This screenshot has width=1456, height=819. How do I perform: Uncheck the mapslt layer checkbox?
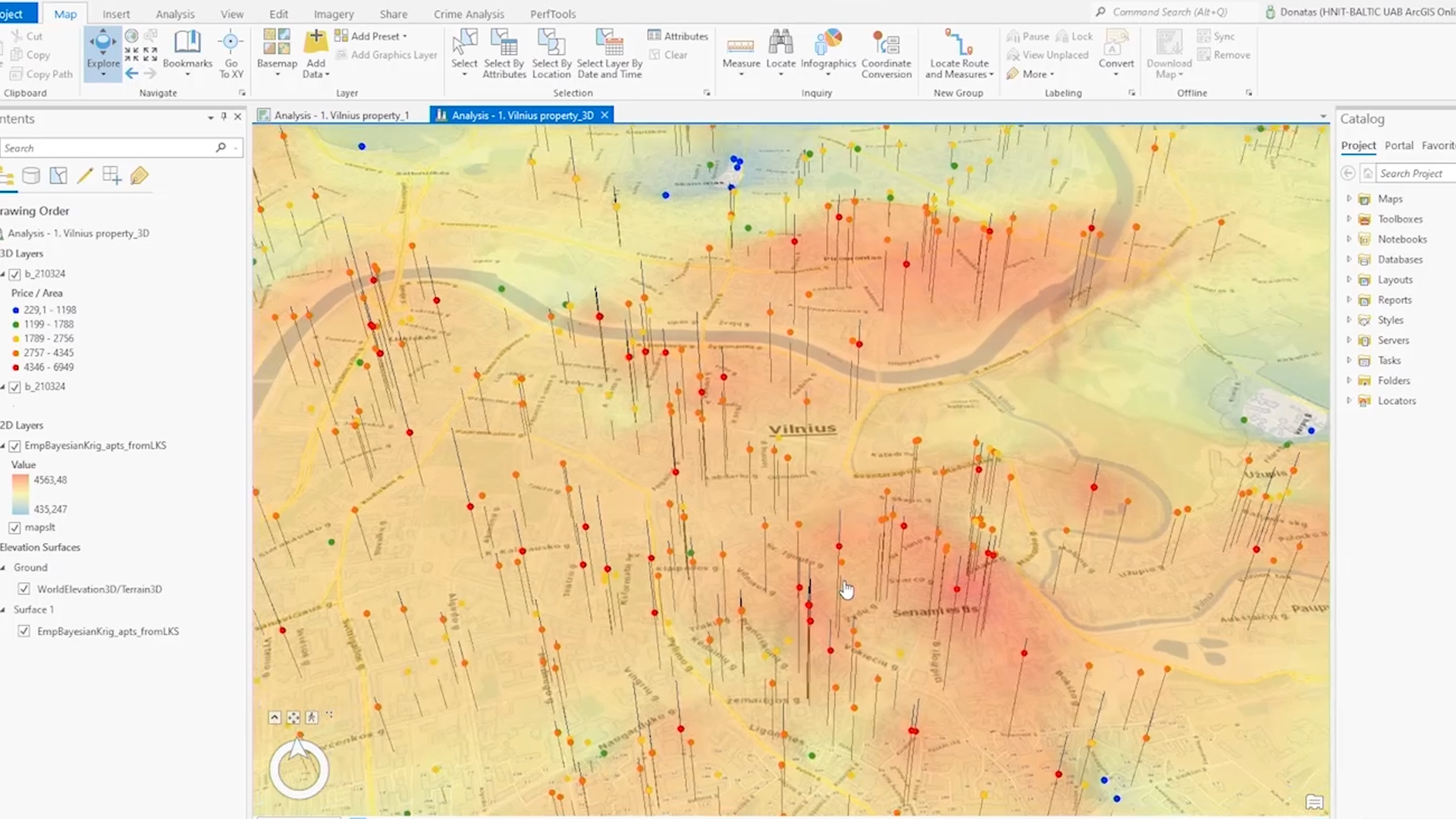(14, 528)
